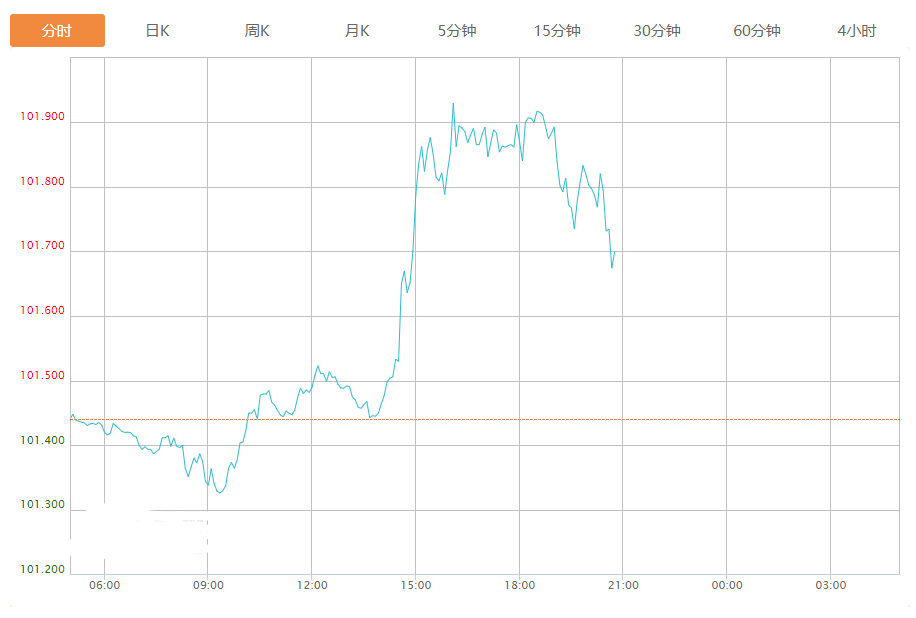Click the 09:00 time axis label
Image resolution: width=916 pixels, height=618 pixels.
(208, 586)
